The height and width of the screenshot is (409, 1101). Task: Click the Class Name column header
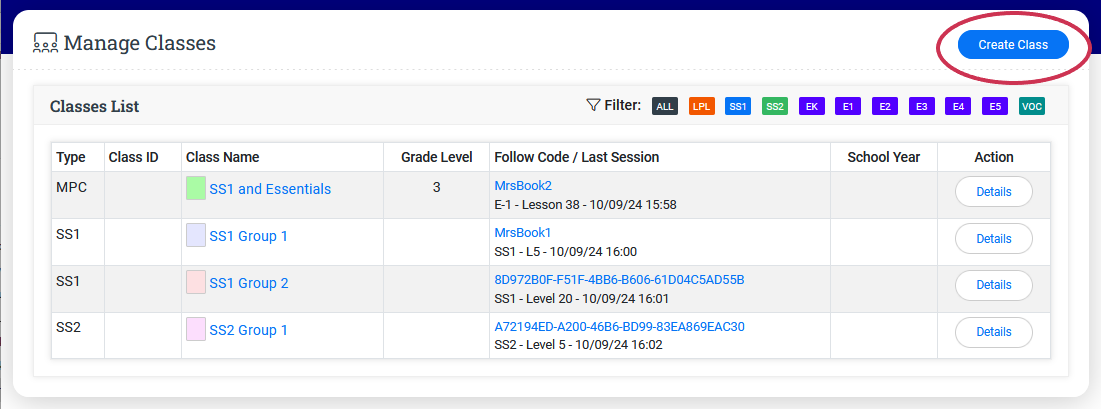(x=222, y=157)
